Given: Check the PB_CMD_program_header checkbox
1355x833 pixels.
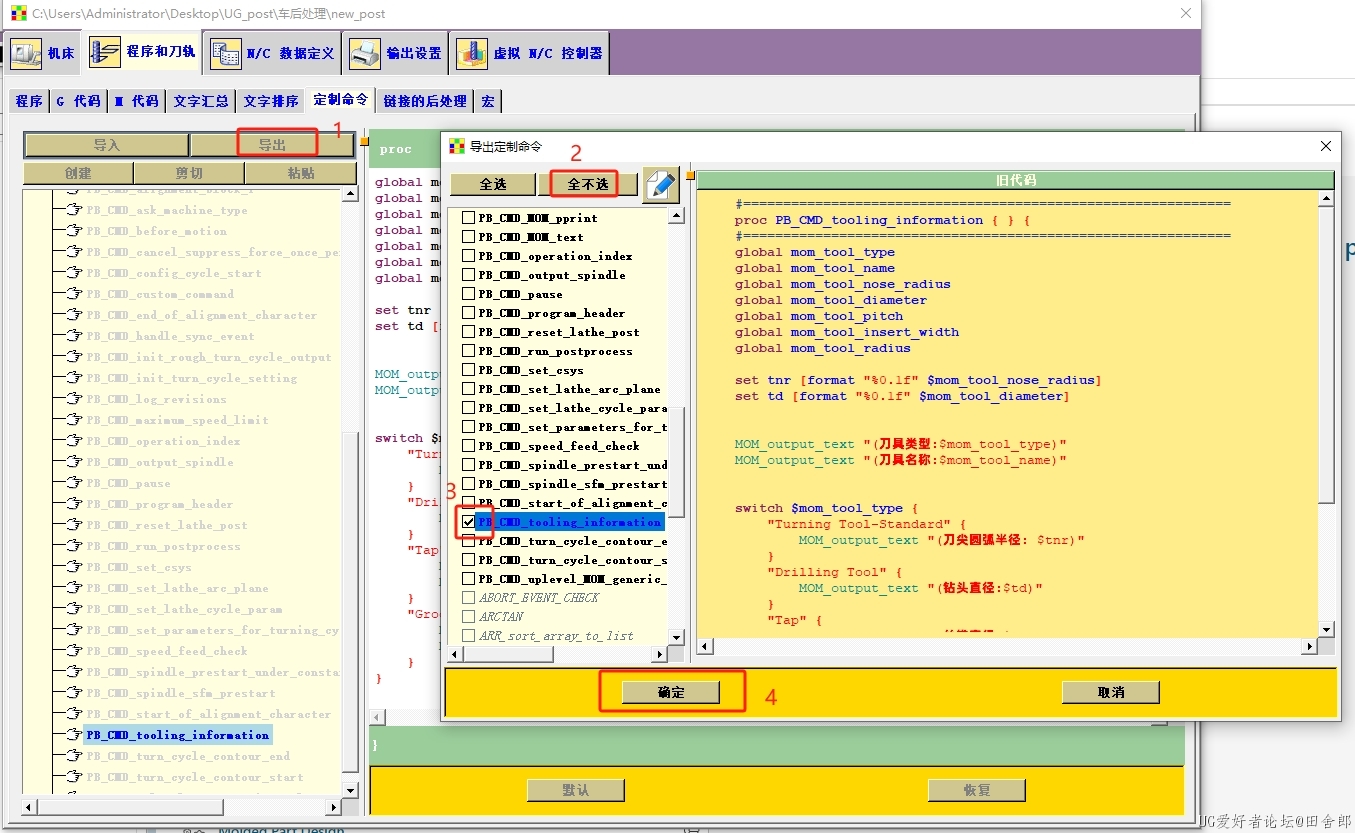Looking at the screenshot, I should (x=468, y=313).
